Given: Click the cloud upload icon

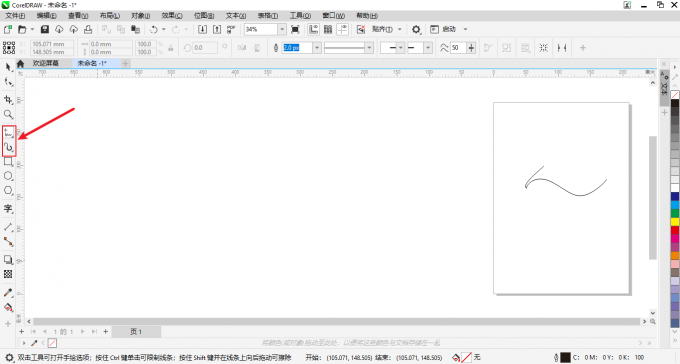Looking at the screenshot, I should (x=74, y=29).
